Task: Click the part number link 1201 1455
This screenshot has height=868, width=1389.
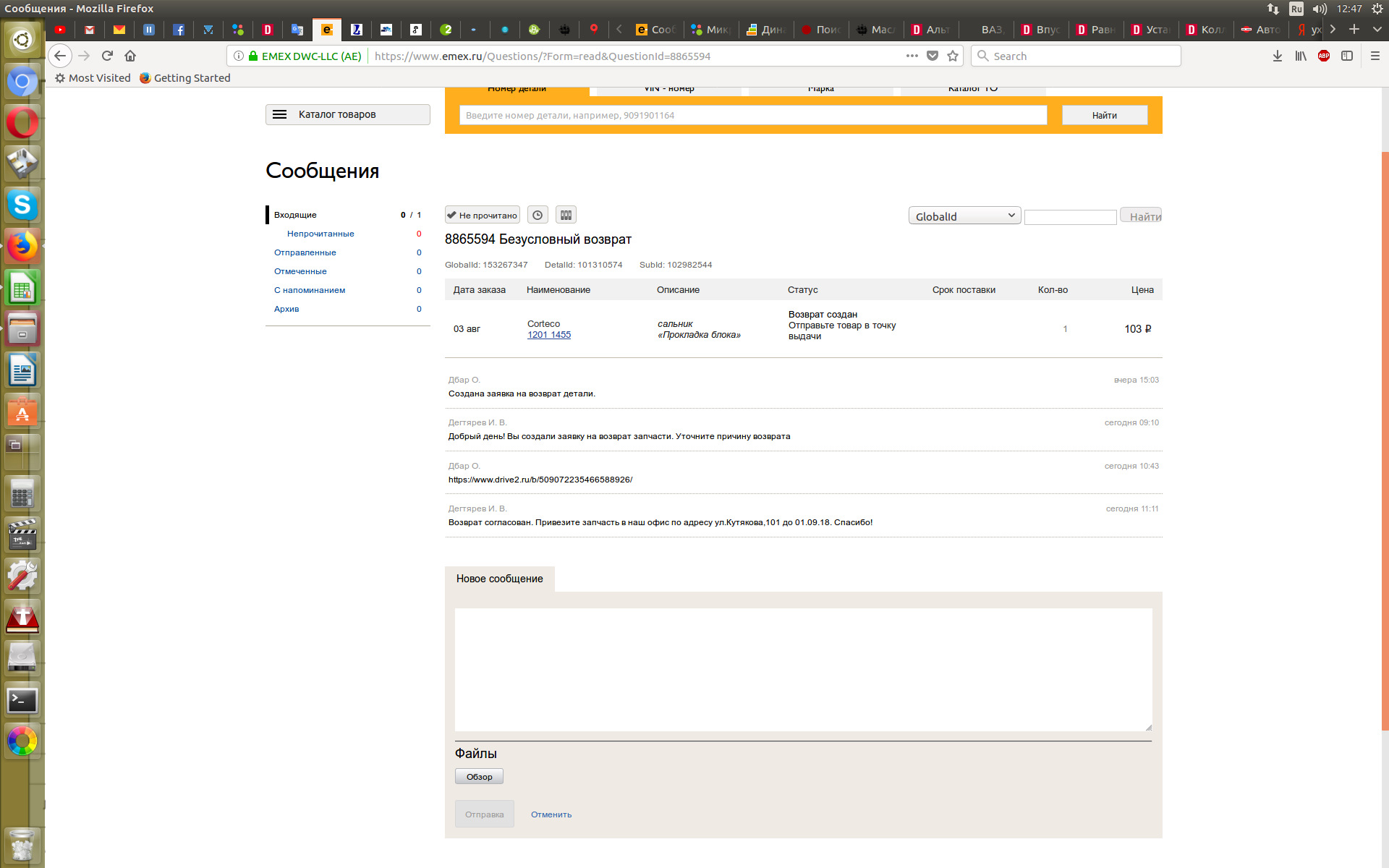Action: click(x=548, y=335)
